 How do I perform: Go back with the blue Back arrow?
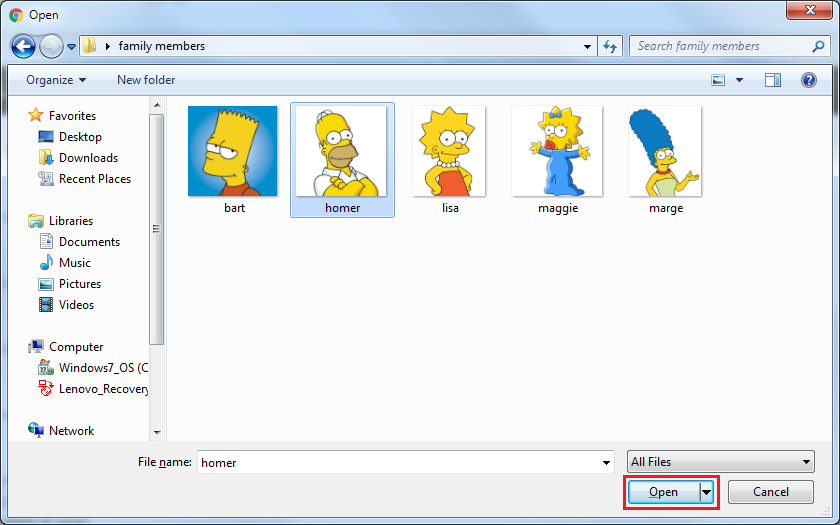coord(23,47)
